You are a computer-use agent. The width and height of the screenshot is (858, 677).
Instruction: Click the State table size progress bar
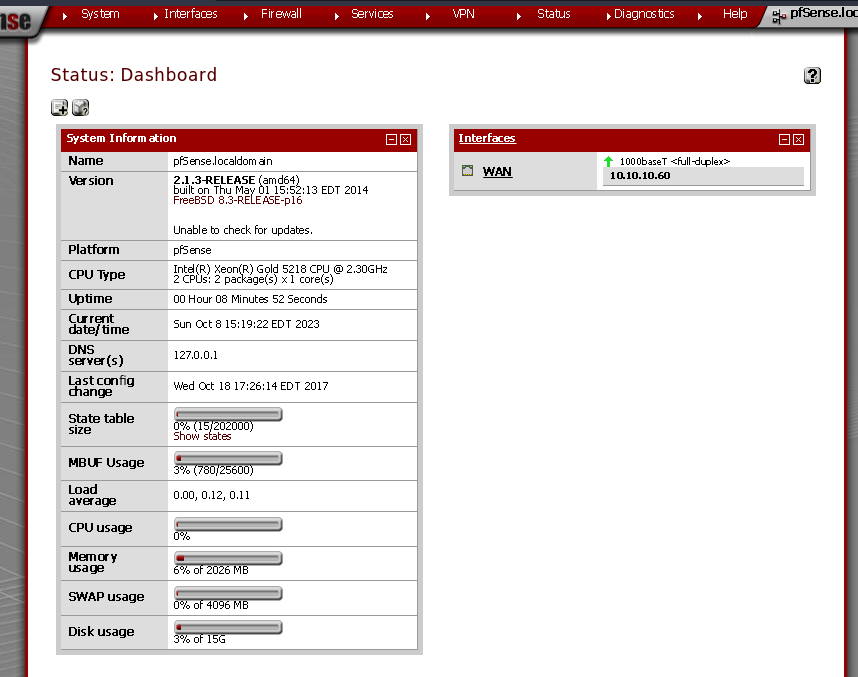point(228,414)
